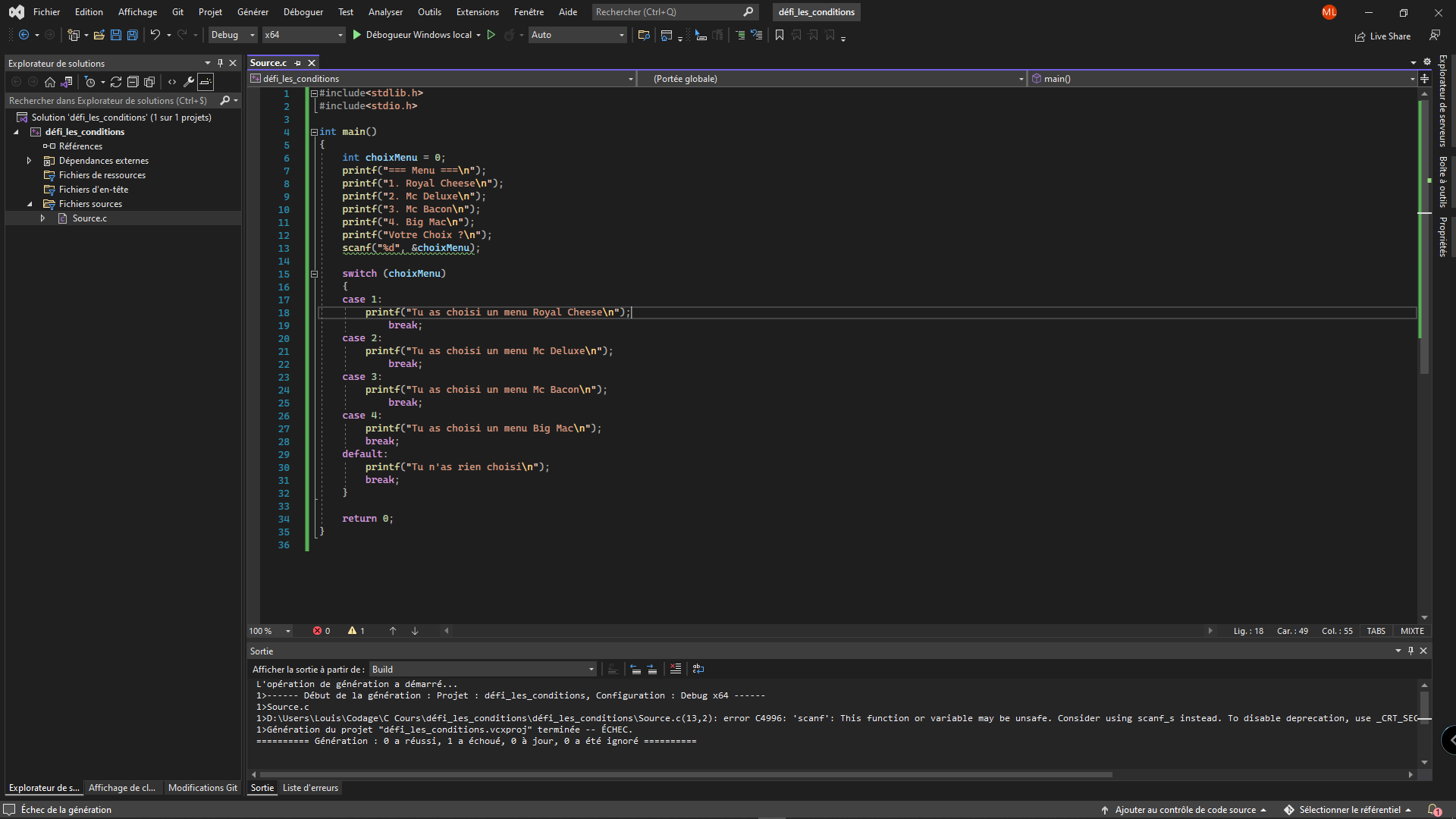Click the Feedback icon near Live Share
Image resolution: width=1456 pixels, height=819 pixels.
tap(1435, 35)
